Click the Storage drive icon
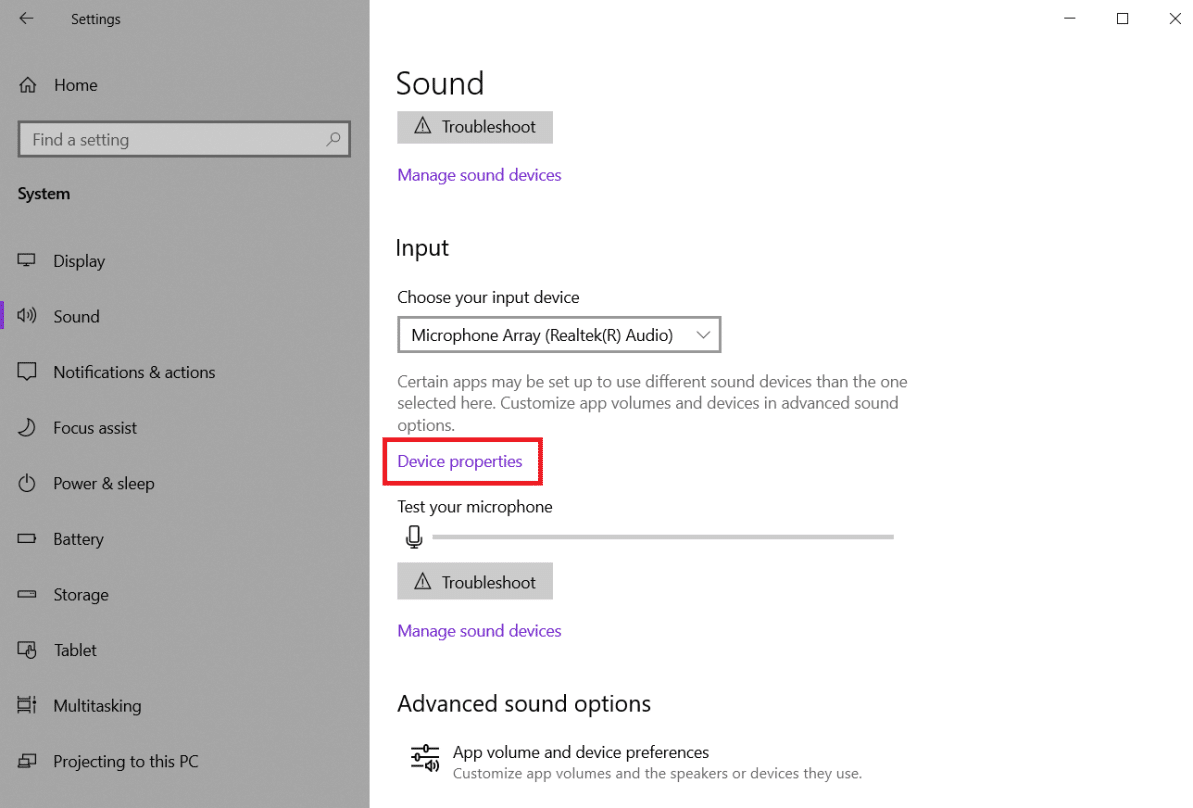 click(x=27, y=595)
